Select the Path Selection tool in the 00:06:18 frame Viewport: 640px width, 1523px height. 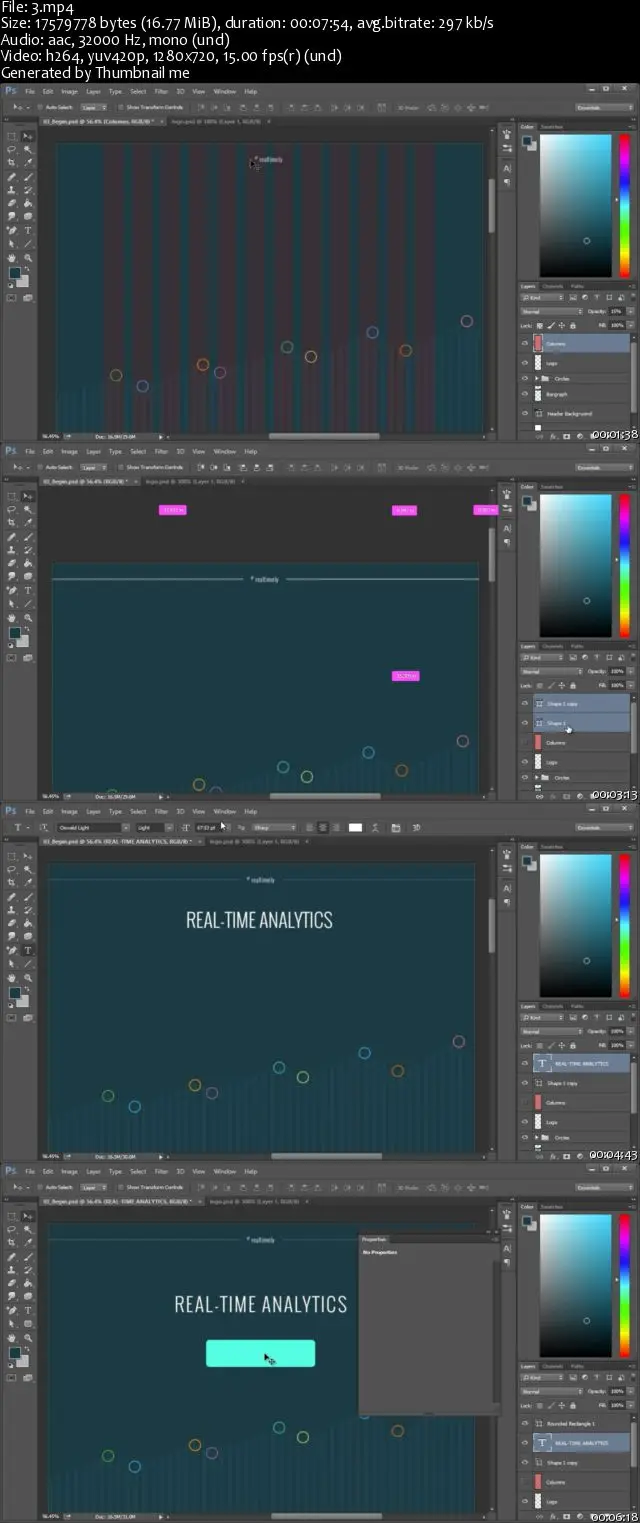pos(11,1324)
